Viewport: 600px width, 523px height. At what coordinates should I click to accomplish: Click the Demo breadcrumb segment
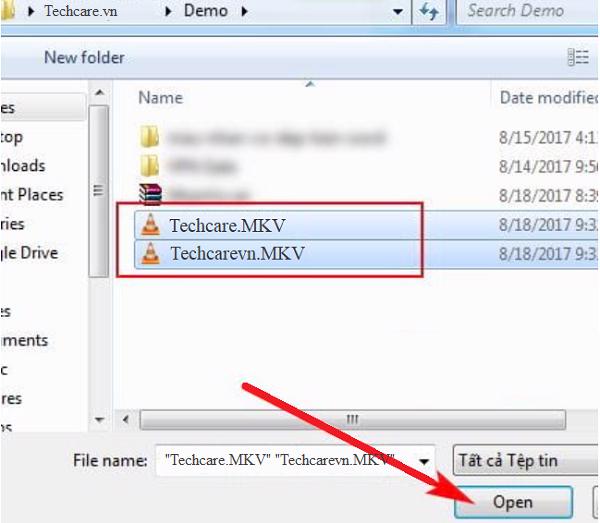(206, 11)
